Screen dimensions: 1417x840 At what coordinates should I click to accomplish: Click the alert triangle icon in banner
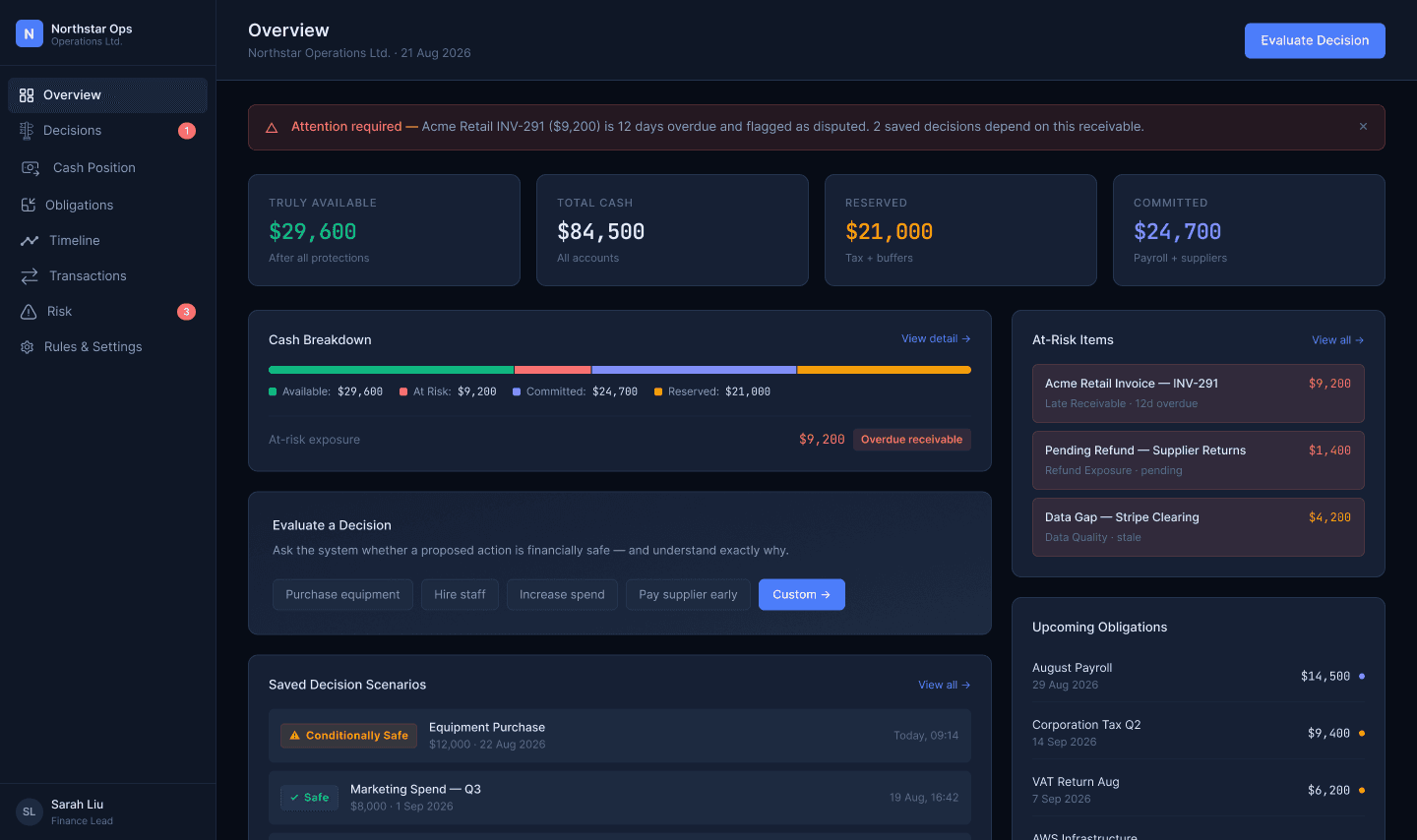pos(272,128)
